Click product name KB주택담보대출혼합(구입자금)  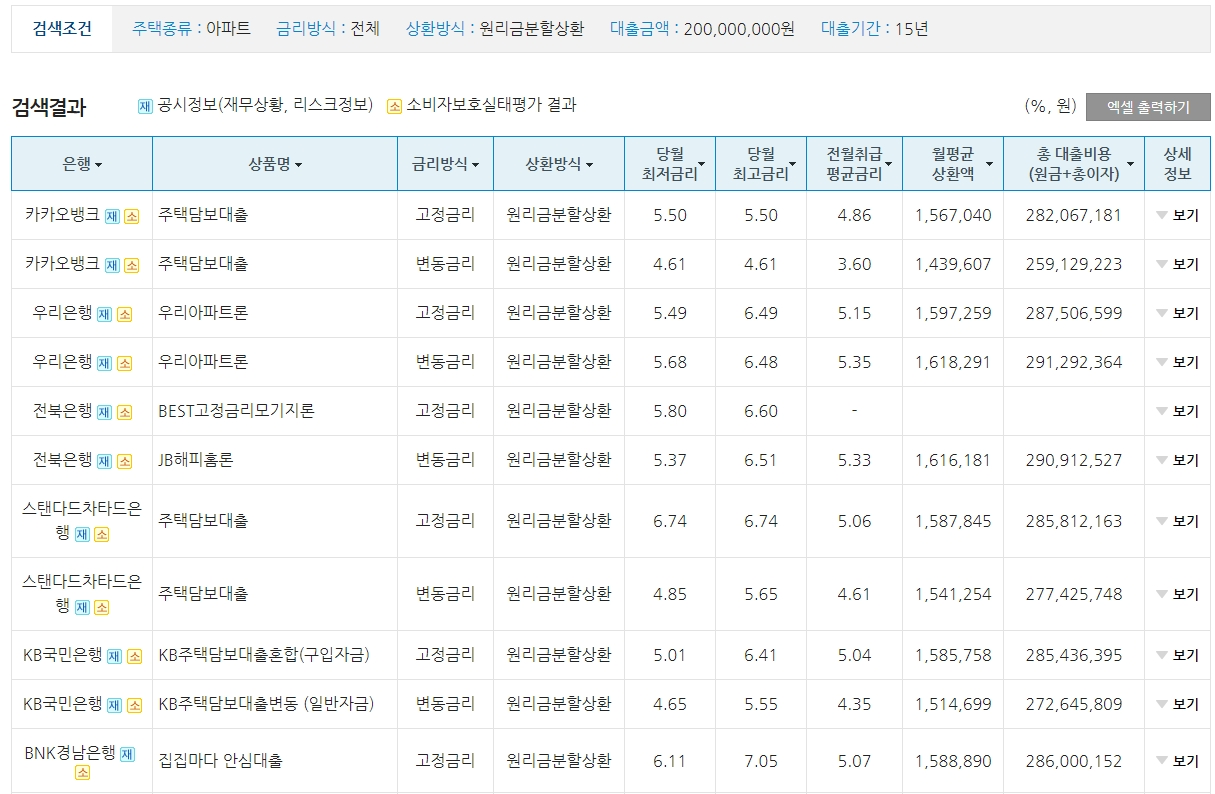[x=264, y=655]
